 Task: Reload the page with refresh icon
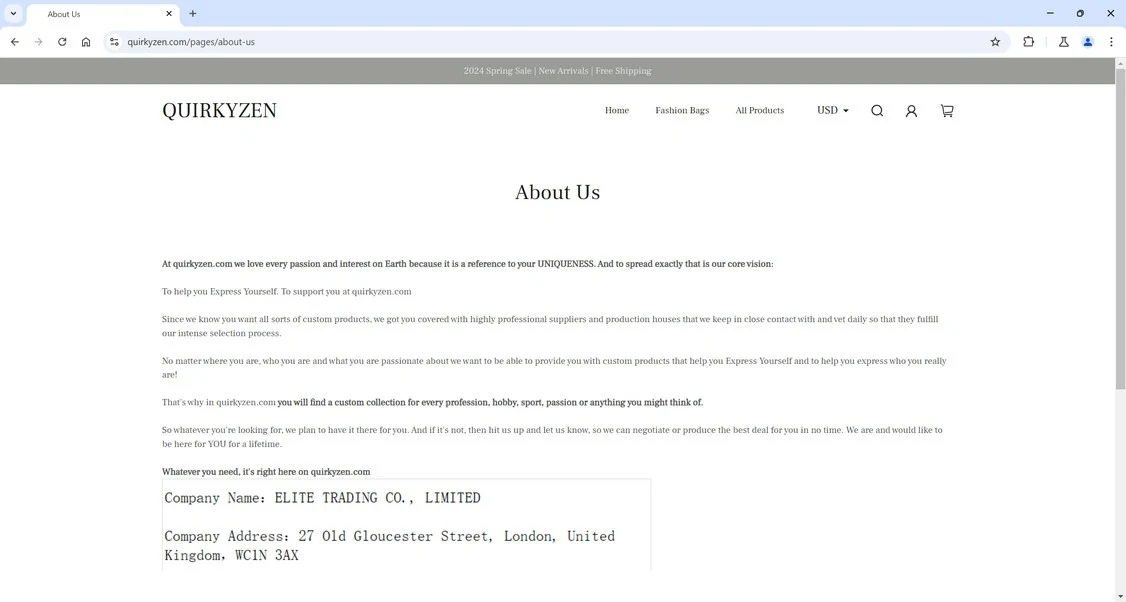tap(62, 42)
